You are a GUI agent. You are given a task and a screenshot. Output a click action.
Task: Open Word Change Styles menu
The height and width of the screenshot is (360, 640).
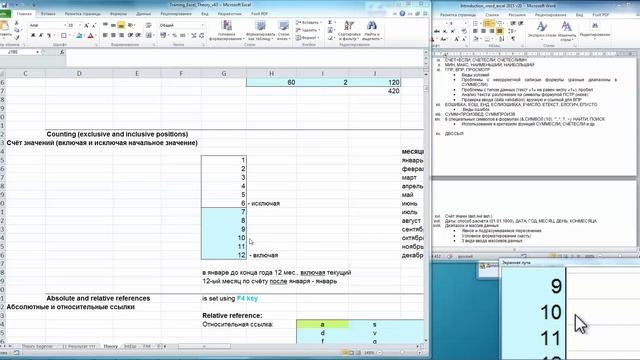pyautogui.click(x=567, y=31)
